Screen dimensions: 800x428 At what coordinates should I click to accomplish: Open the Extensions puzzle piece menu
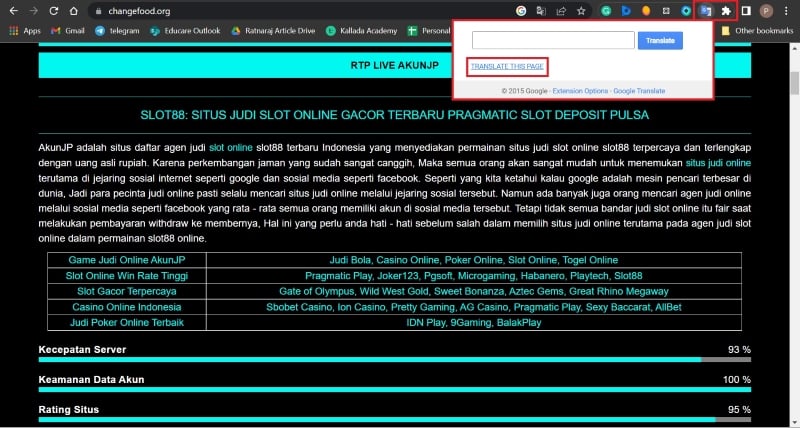point(726,11)
